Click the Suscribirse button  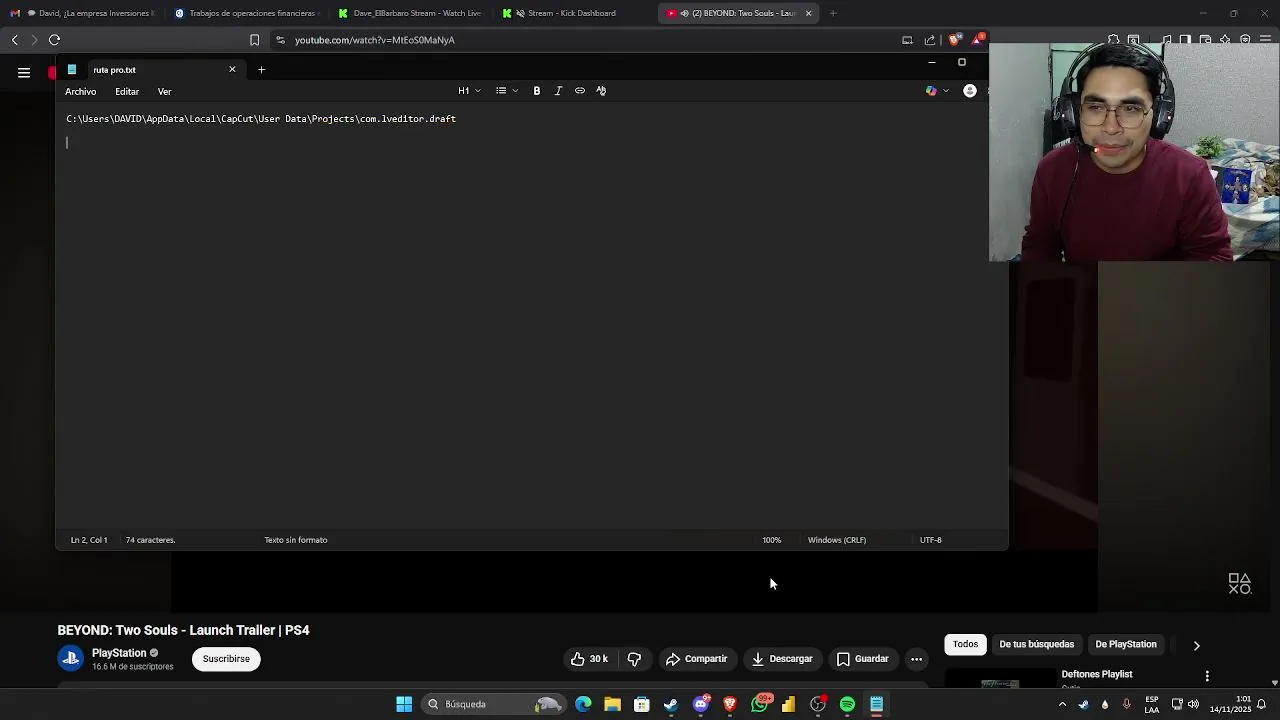point(226,659)
